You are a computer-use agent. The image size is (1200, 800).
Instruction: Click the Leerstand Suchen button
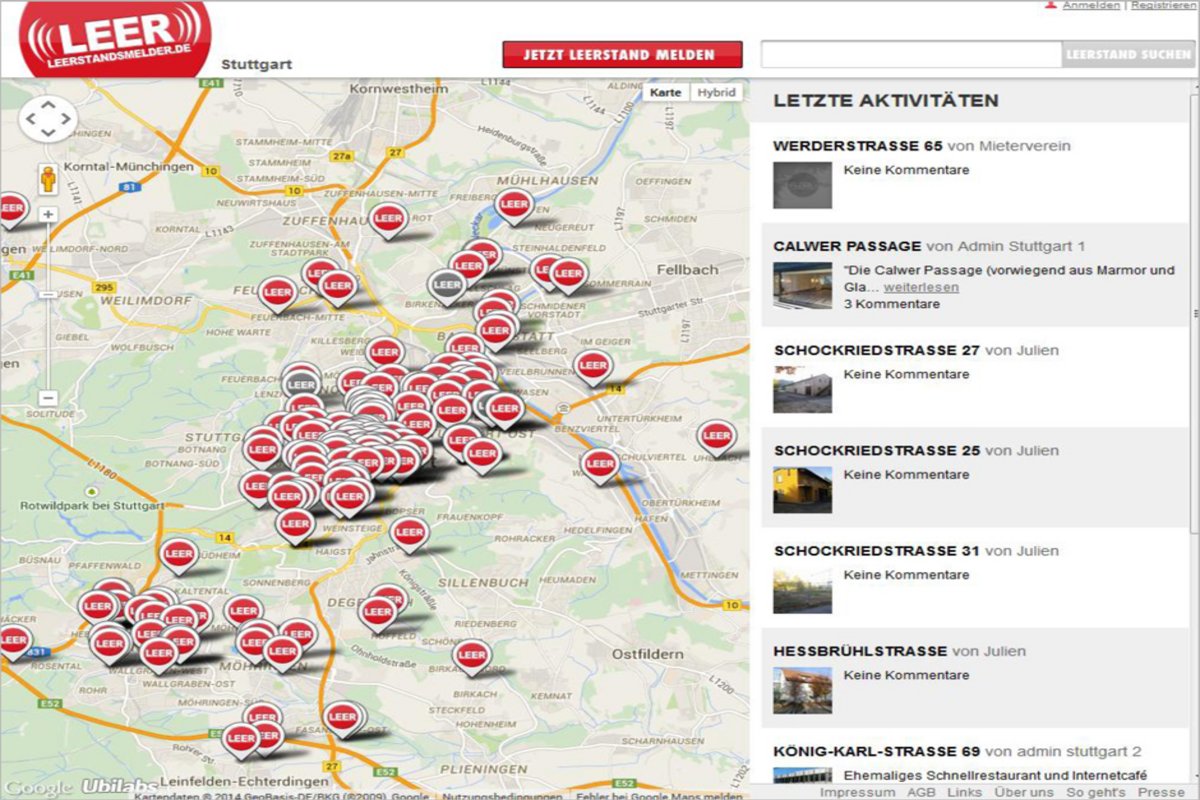pos(1128,55)
